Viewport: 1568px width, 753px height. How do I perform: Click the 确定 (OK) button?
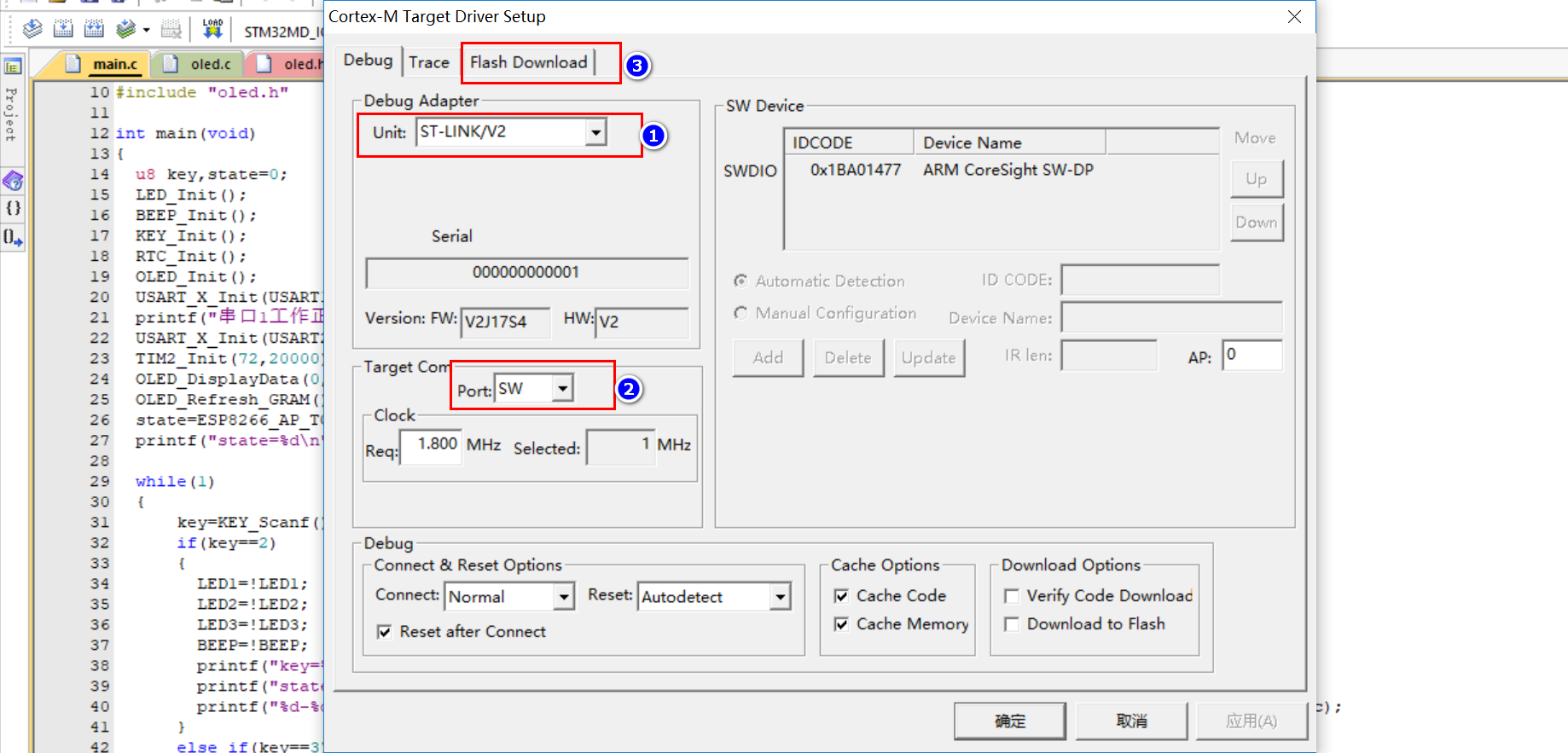tap(1010, 721)
